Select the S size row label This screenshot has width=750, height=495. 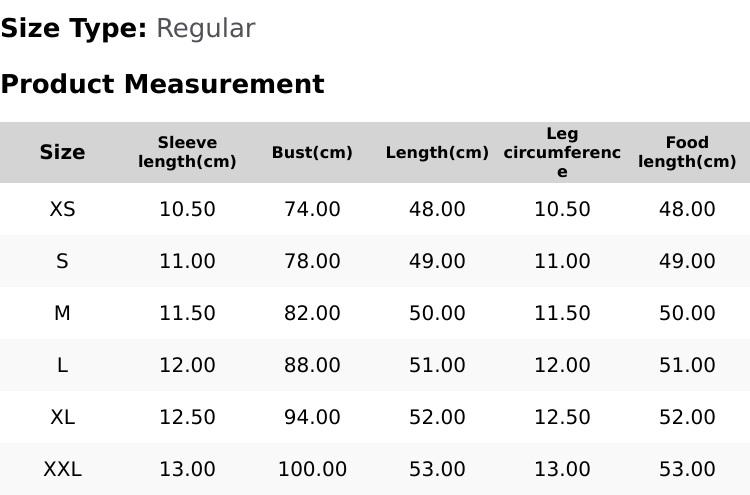pyautogui.click(x=62, y=261)
